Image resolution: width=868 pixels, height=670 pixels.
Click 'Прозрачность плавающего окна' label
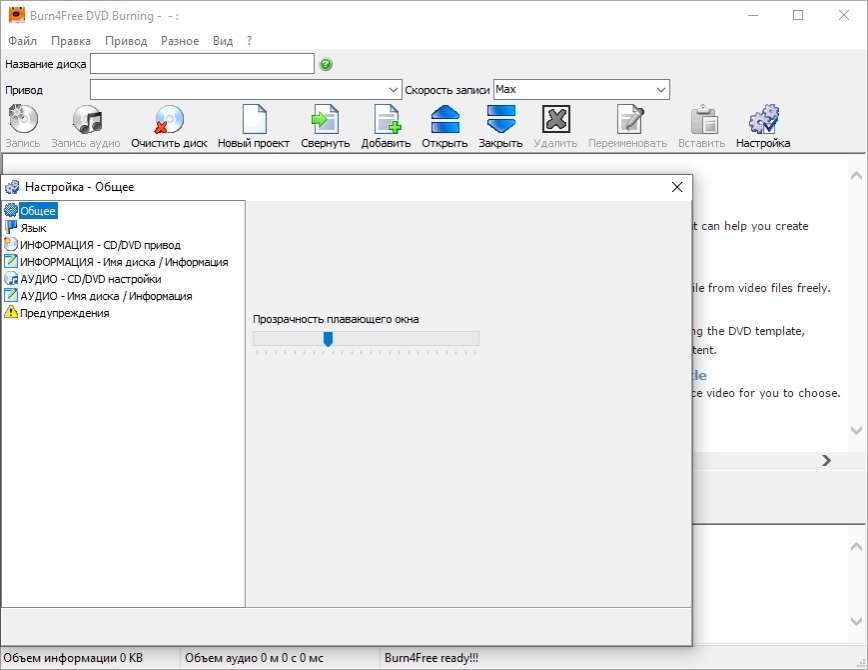tap(336, 319)
